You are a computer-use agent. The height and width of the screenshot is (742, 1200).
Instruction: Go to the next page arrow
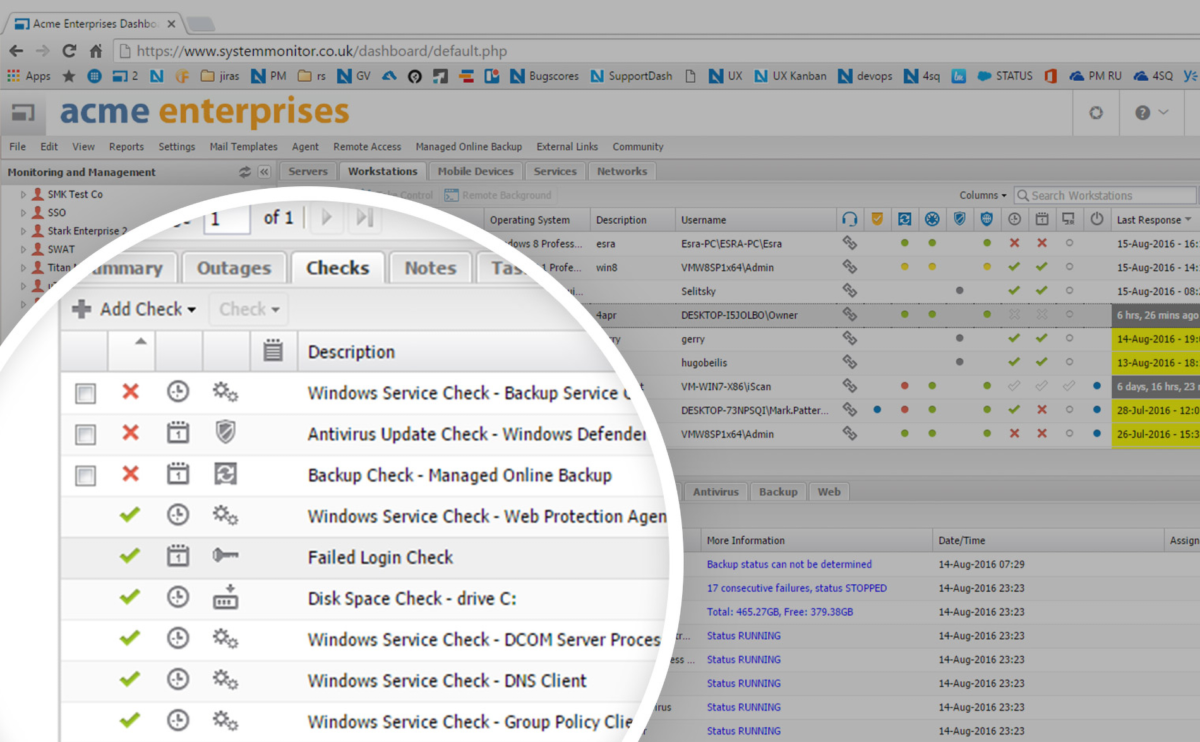point(327,217)
